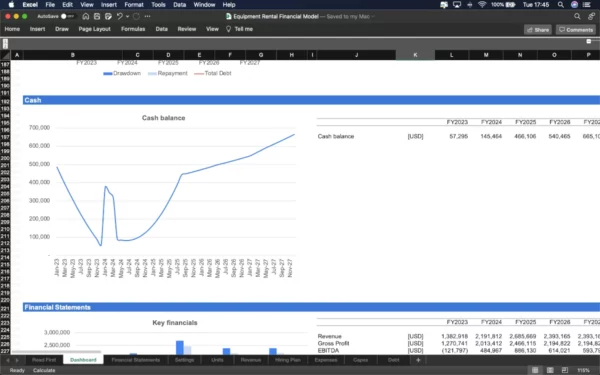Image resolution: width=600 pixels, height=375 pixels.
Task: Open the Review ribbon tab
Action: (x=187, y=29)
